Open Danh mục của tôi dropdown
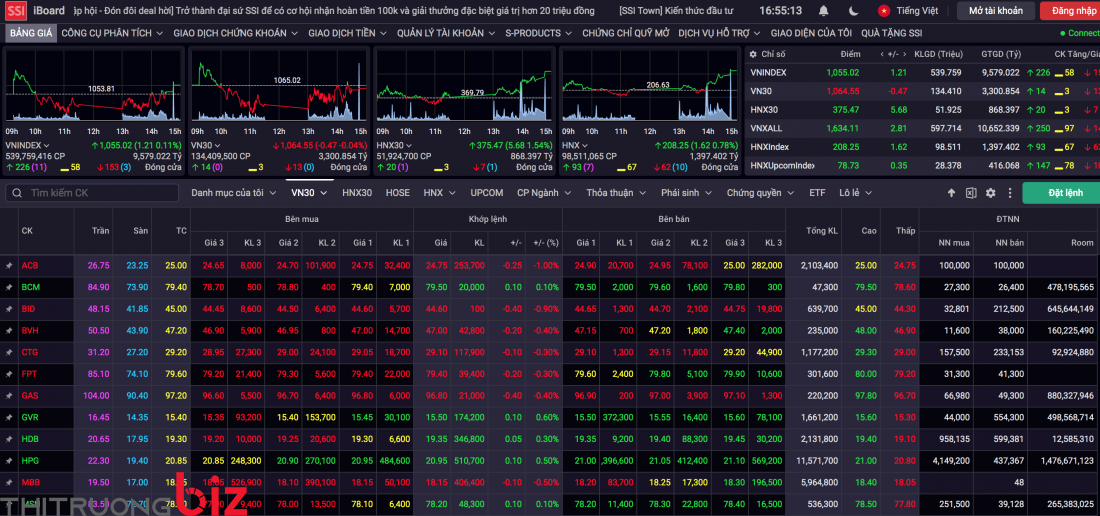This screenshot has width=1100, height=516. pyautogui.click(x=234, y=193)
